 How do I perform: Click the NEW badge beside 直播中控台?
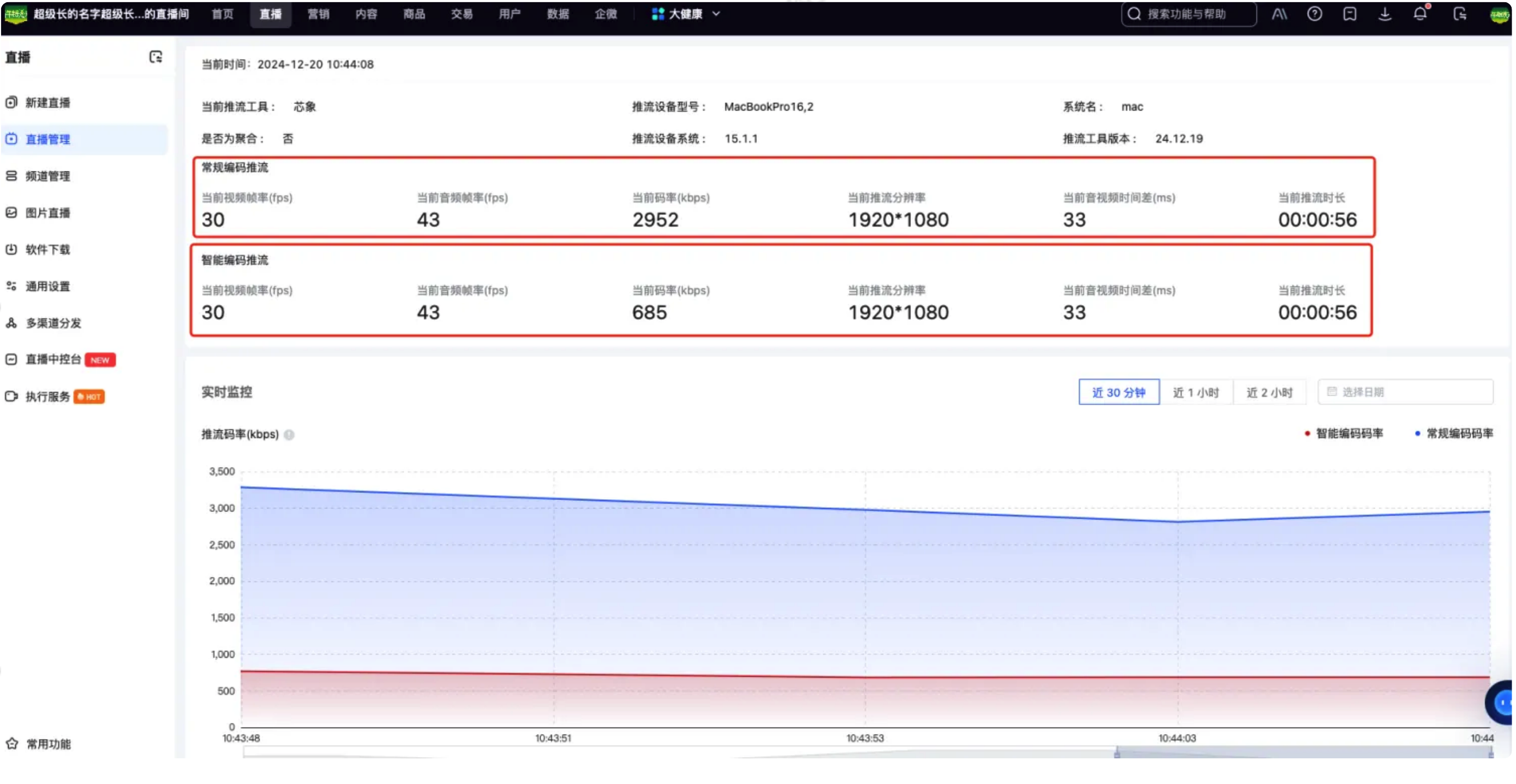pos(100,360)
